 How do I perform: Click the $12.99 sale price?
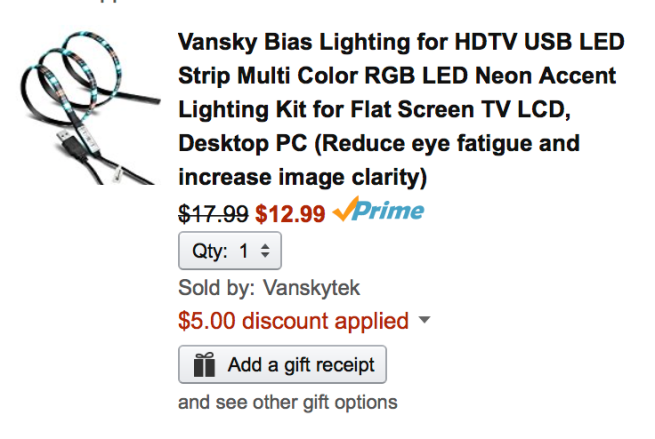(290, 212)
